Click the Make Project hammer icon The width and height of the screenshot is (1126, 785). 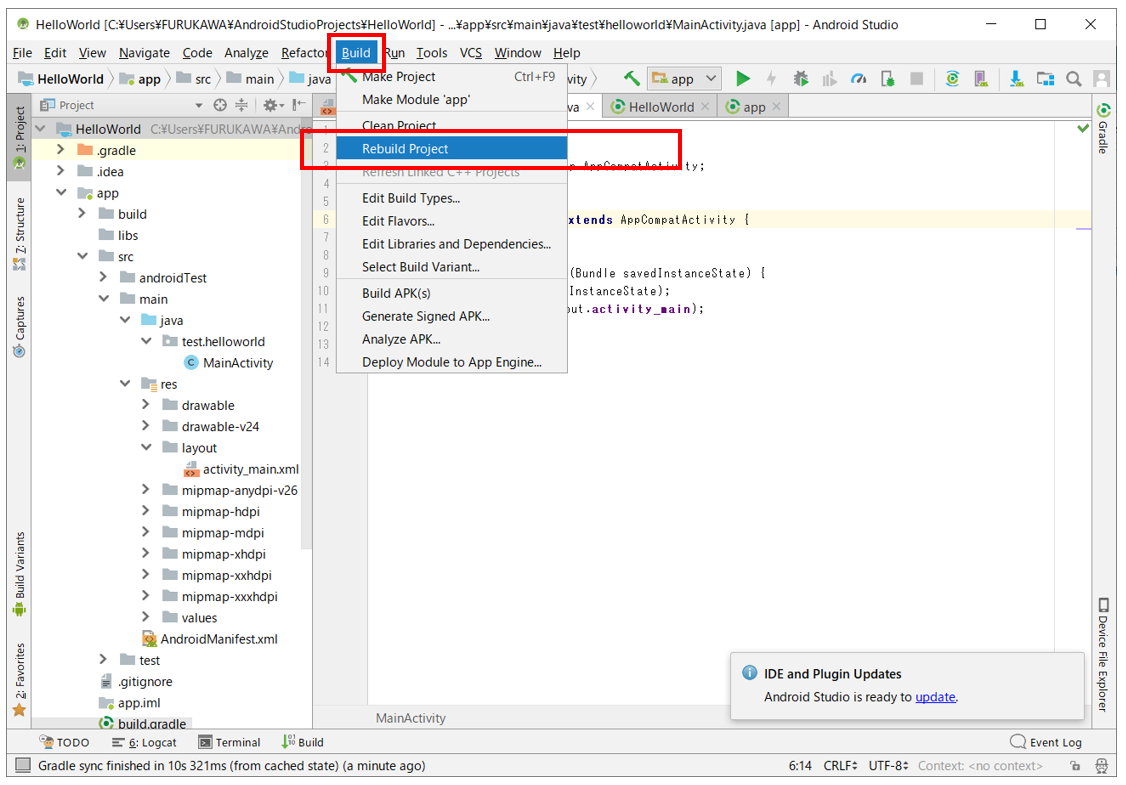(631, 78)
